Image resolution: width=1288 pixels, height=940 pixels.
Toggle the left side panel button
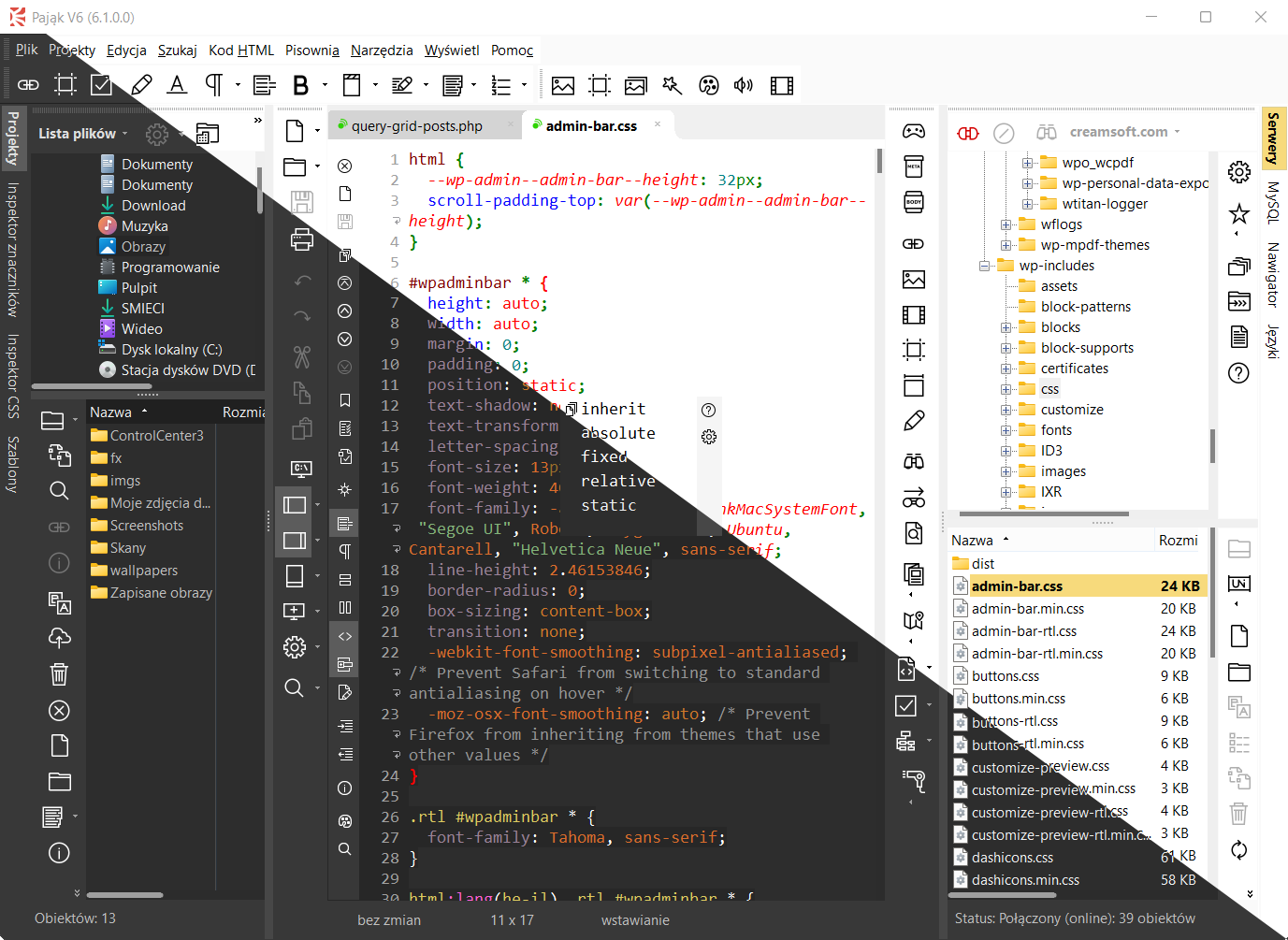point(295,505)
